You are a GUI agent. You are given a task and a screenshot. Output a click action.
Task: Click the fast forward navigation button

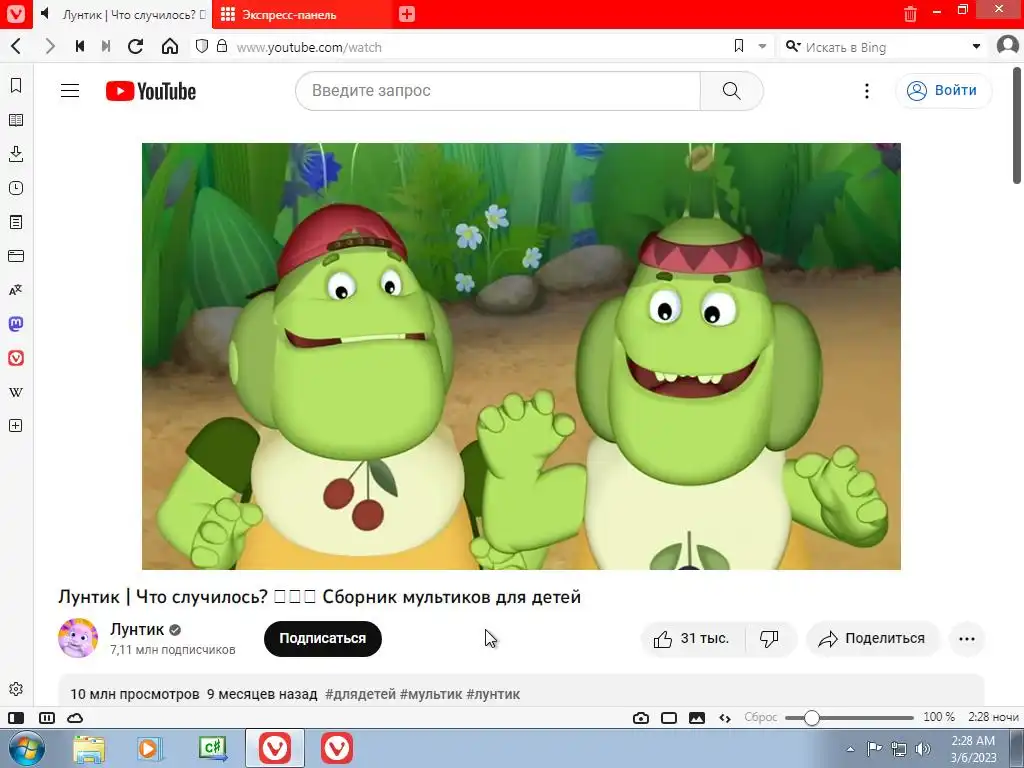coord(106,46)
